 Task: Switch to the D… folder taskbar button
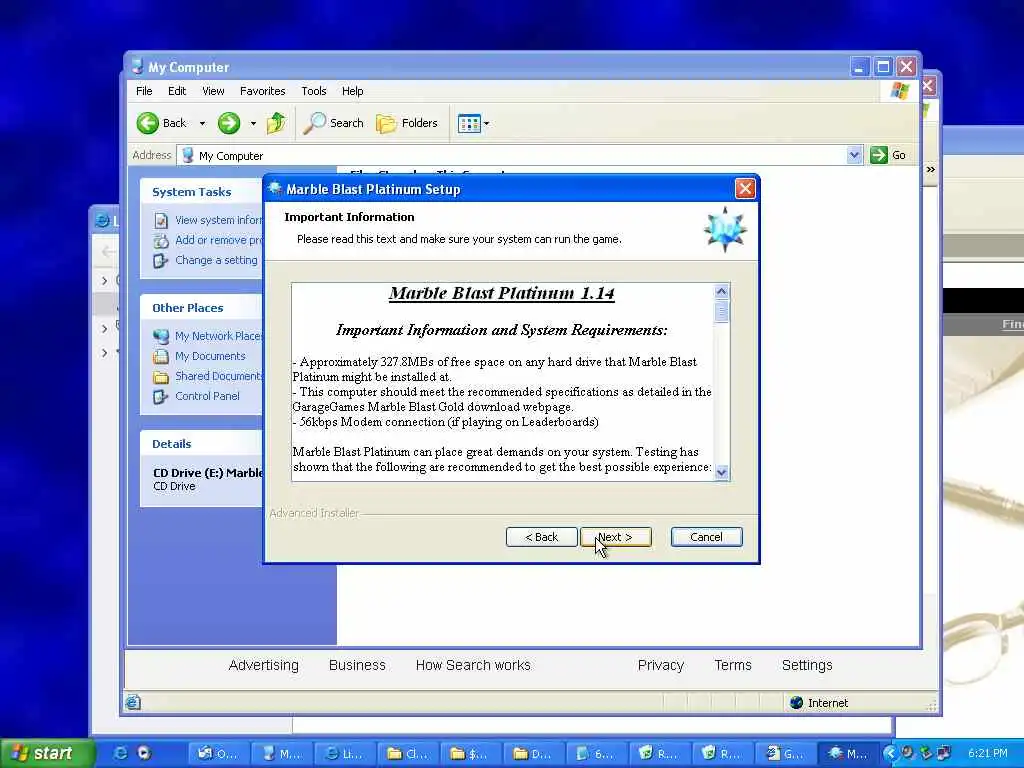pyautogui.click(x=534, y=753)
